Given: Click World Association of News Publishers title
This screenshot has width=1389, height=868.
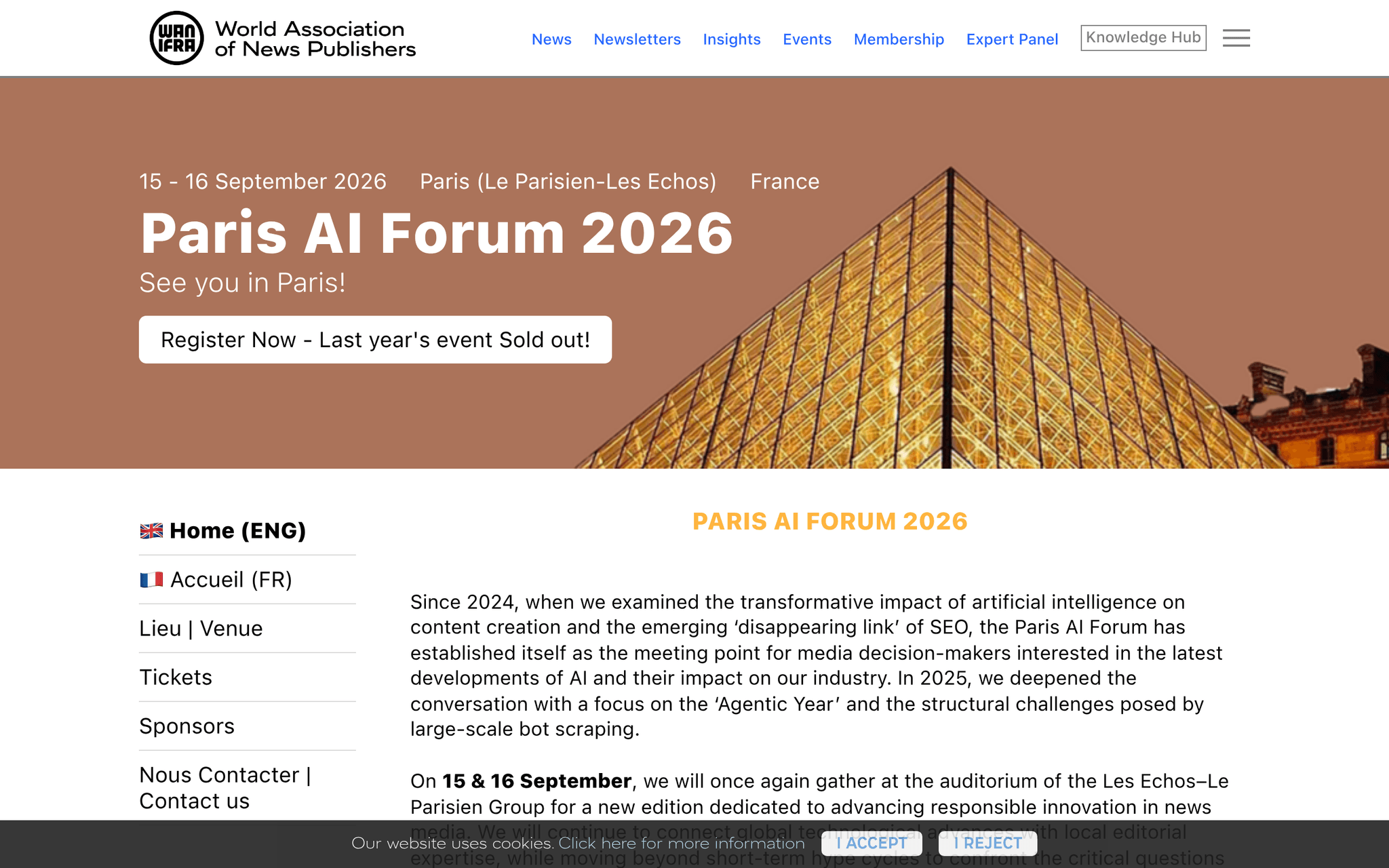Looking at the screenshot, I should coord(315,39).
